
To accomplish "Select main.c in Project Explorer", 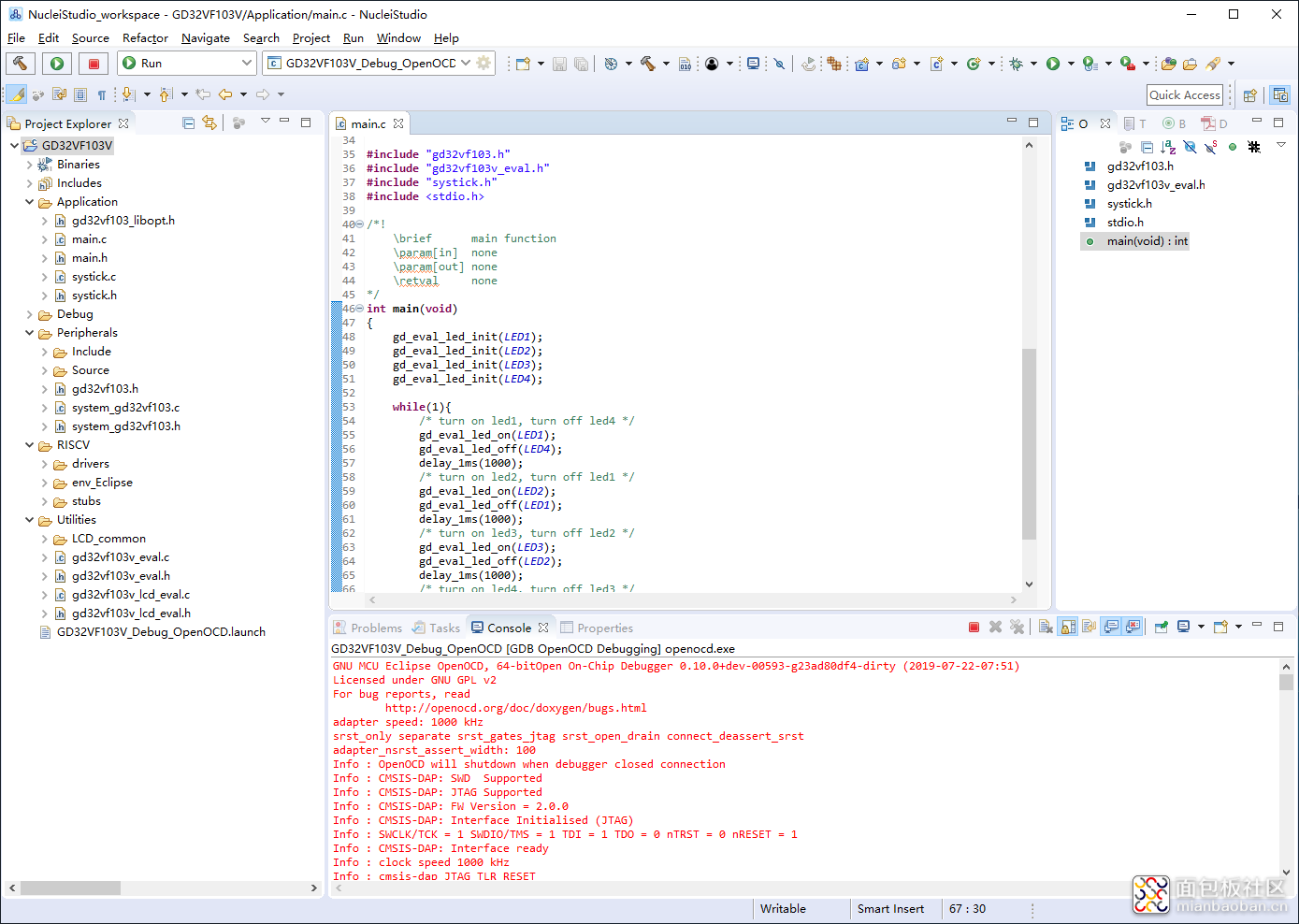I will tap(89, 239).
